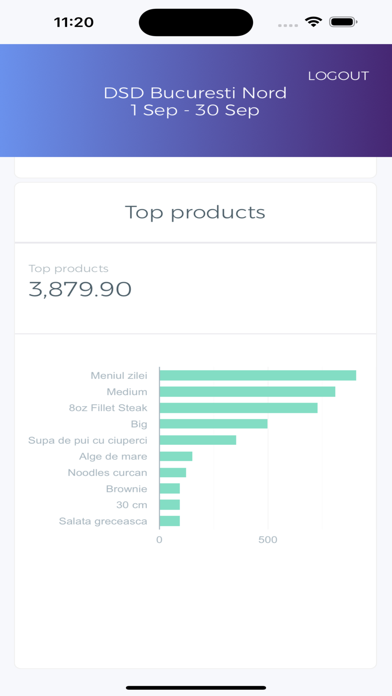Tap the home indicator bar at bottom
Screen dimensions: 392x696
196,688
